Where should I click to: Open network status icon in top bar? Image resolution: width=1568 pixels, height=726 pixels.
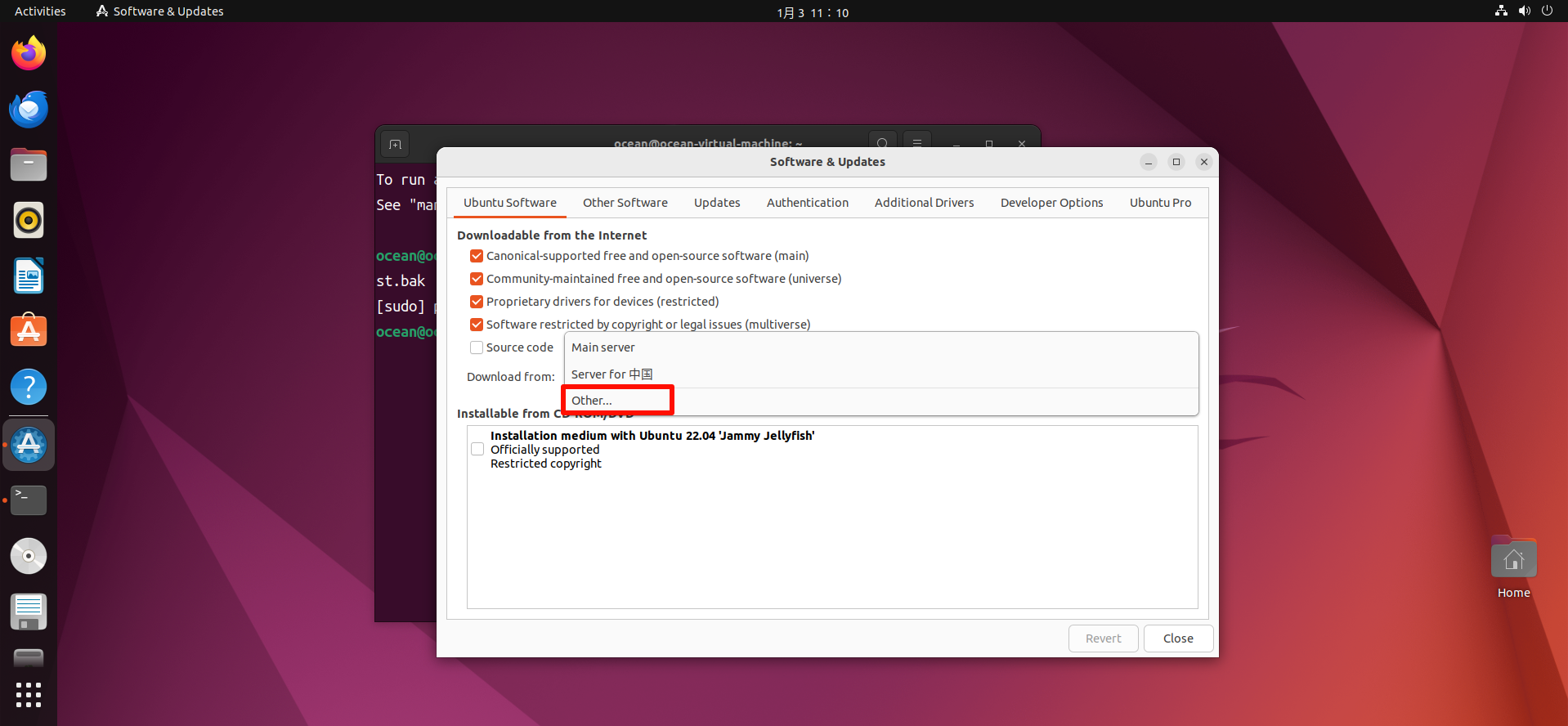1501,11
